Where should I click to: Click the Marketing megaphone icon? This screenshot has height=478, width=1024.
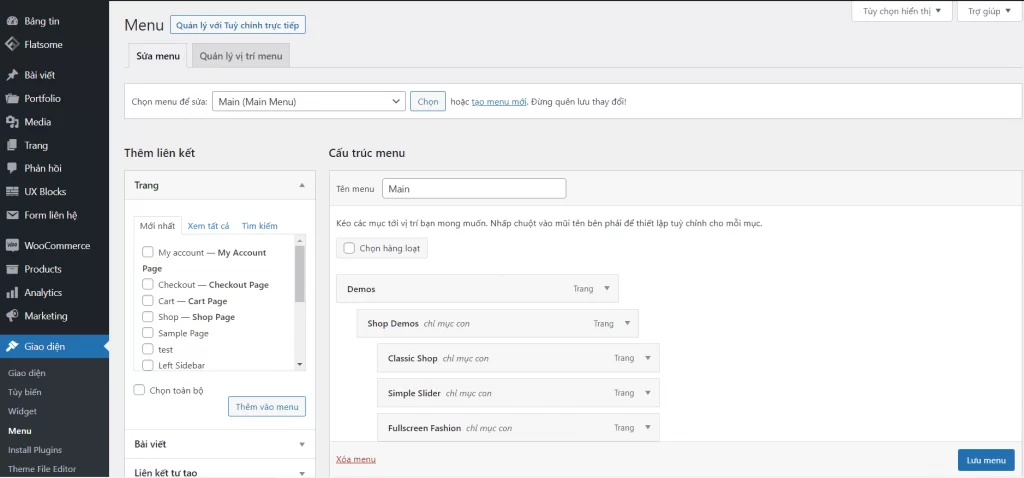pyautogui.click(x=12, y=316)
